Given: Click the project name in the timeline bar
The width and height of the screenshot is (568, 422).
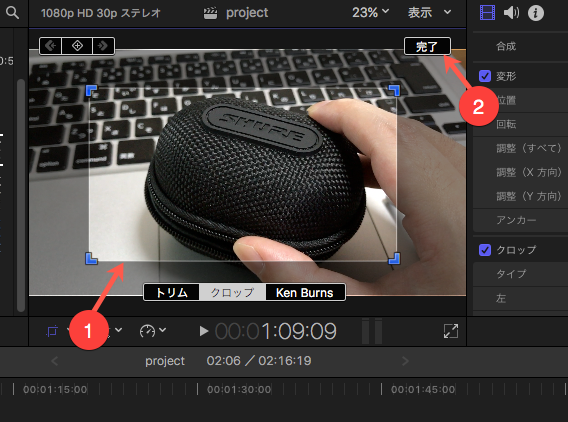Looking at the screenshot, I should [x=165, y=361].
